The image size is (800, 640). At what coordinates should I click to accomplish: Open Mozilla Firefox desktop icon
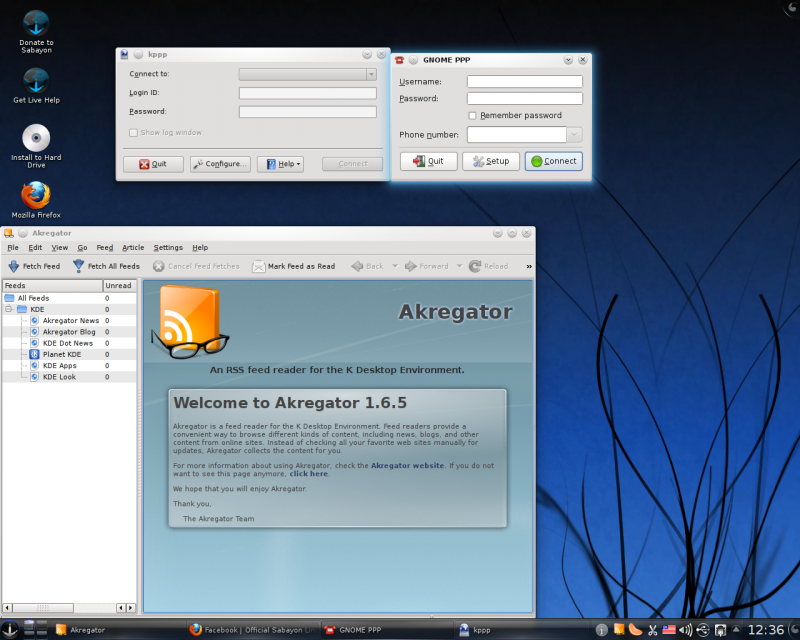click(x=36, y=195)
